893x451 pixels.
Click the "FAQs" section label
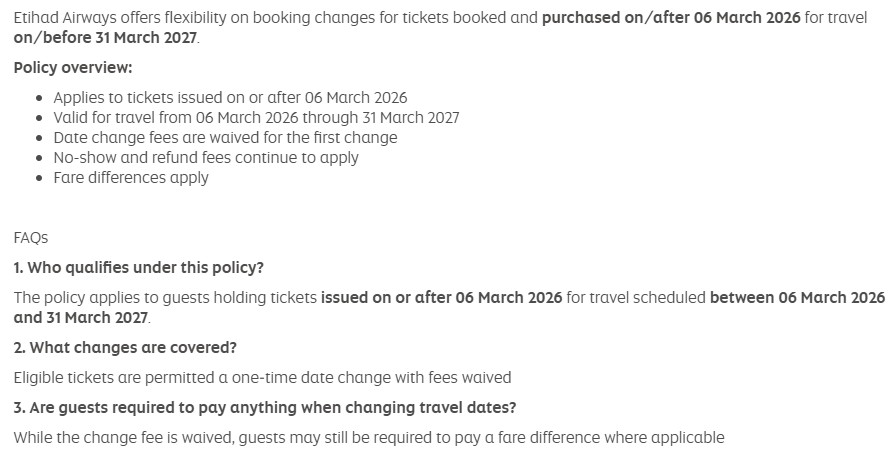(31, 238)
